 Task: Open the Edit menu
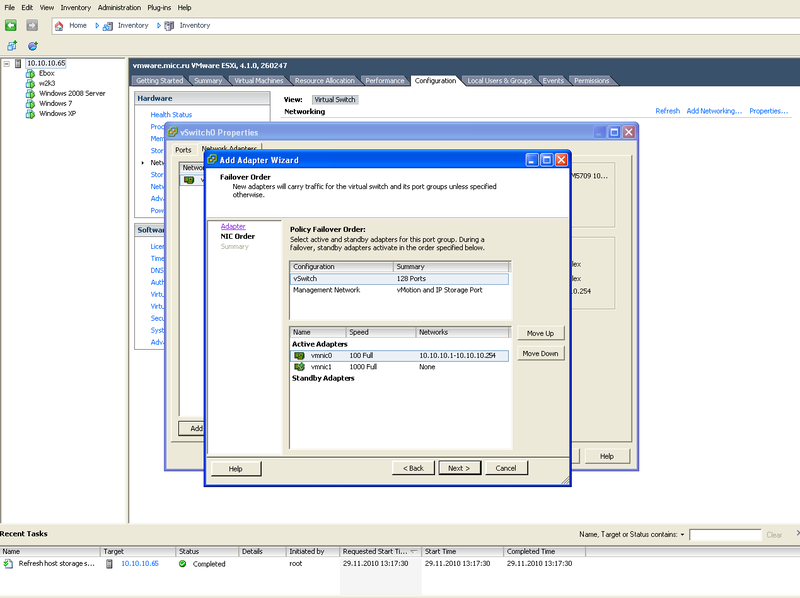pyautogui.click(x=27, y=8)
